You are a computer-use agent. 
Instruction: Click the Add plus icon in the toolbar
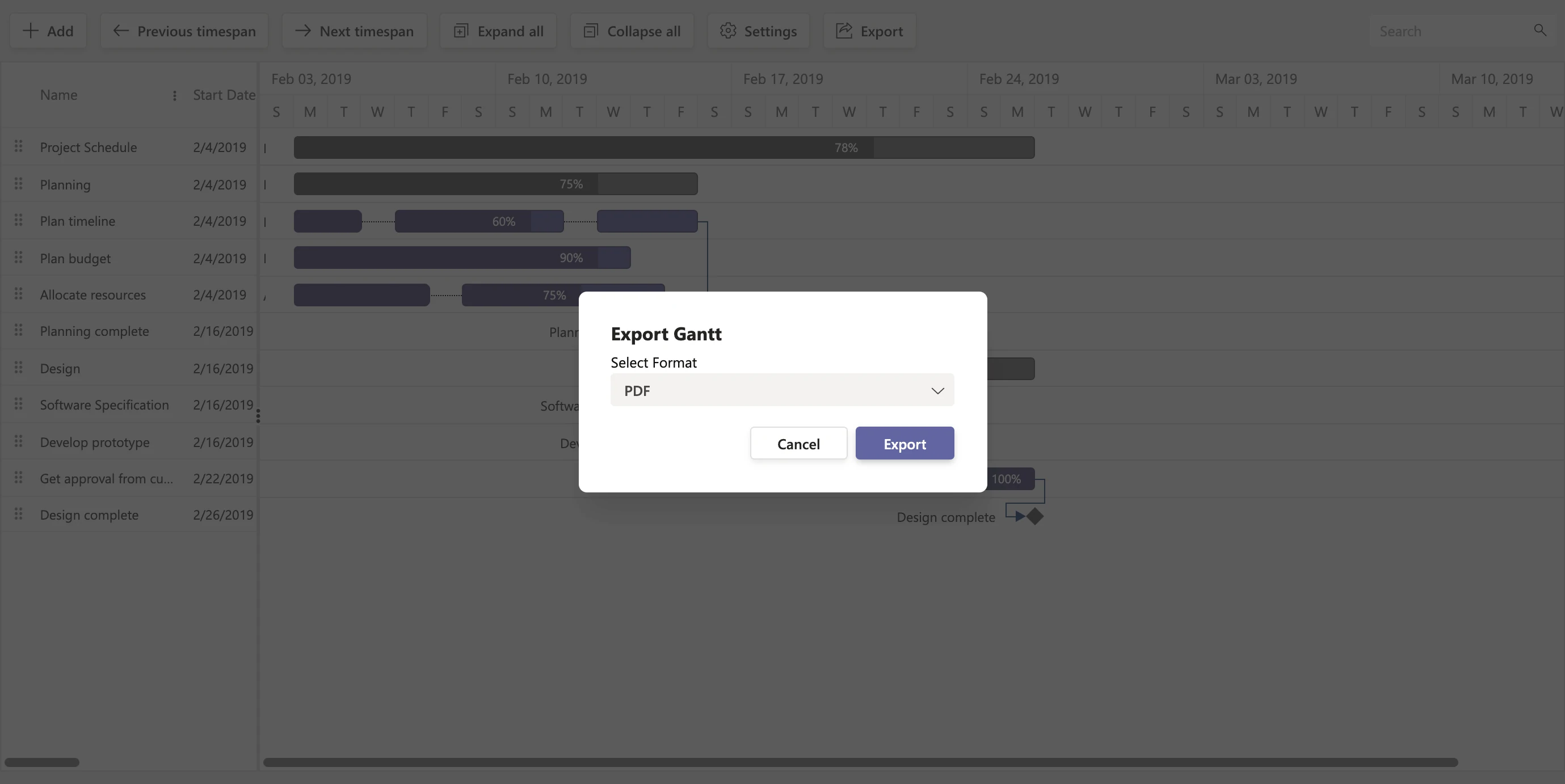pos(31,31)
